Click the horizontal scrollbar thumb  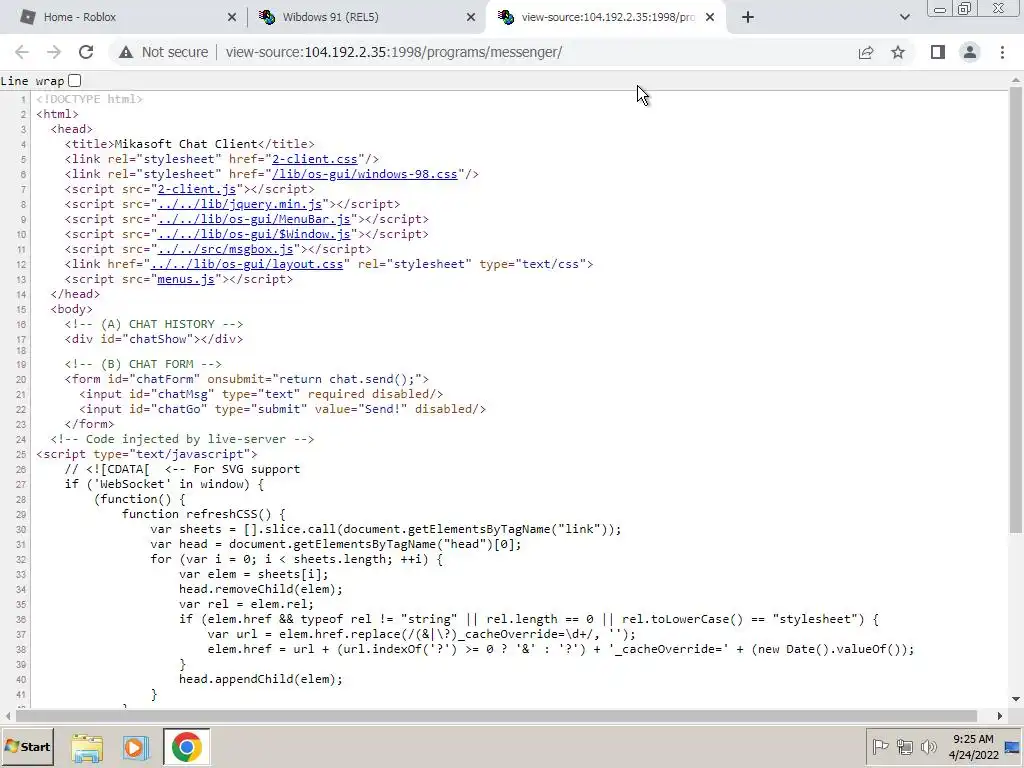[496, 716]
